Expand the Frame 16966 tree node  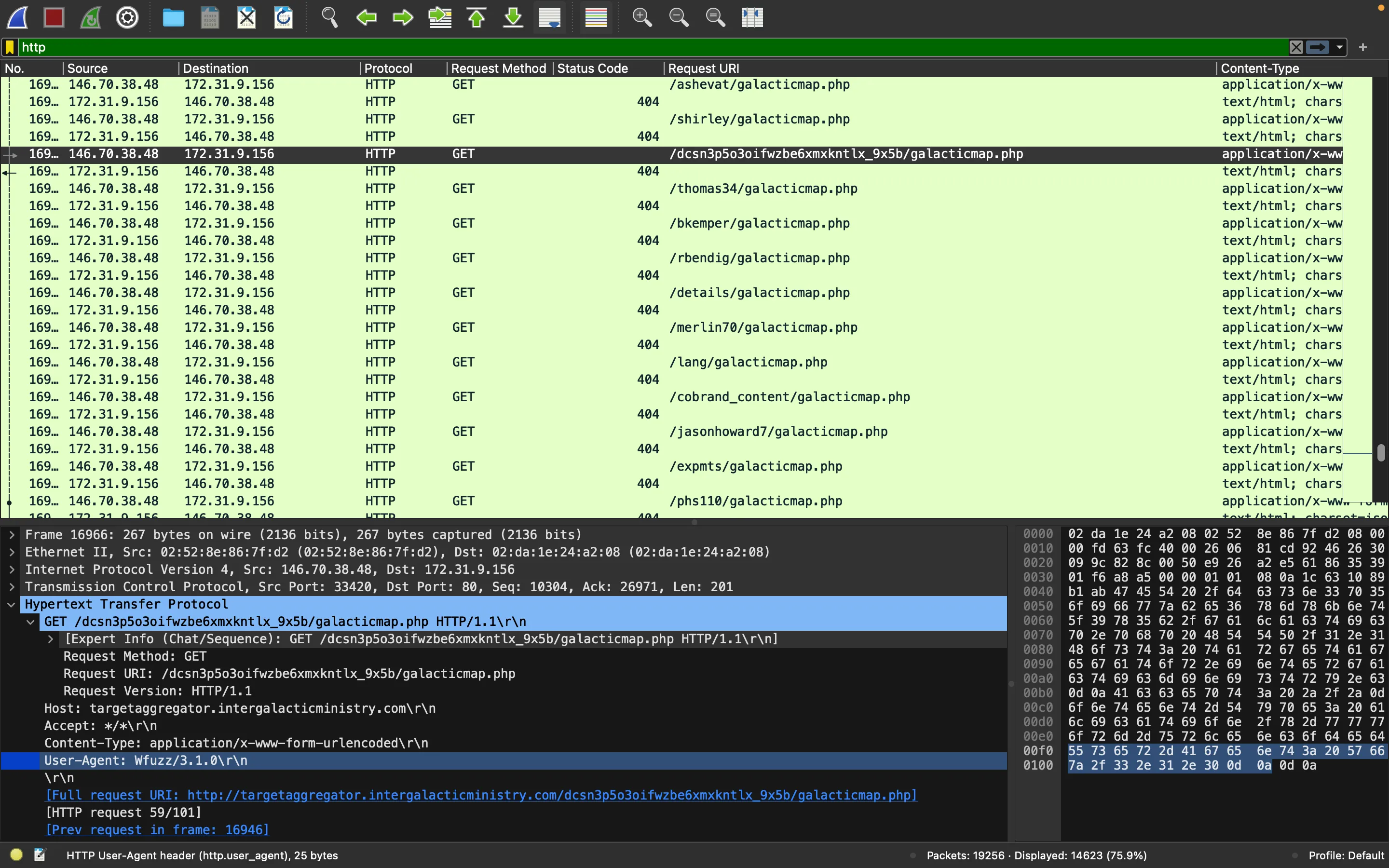12,534
